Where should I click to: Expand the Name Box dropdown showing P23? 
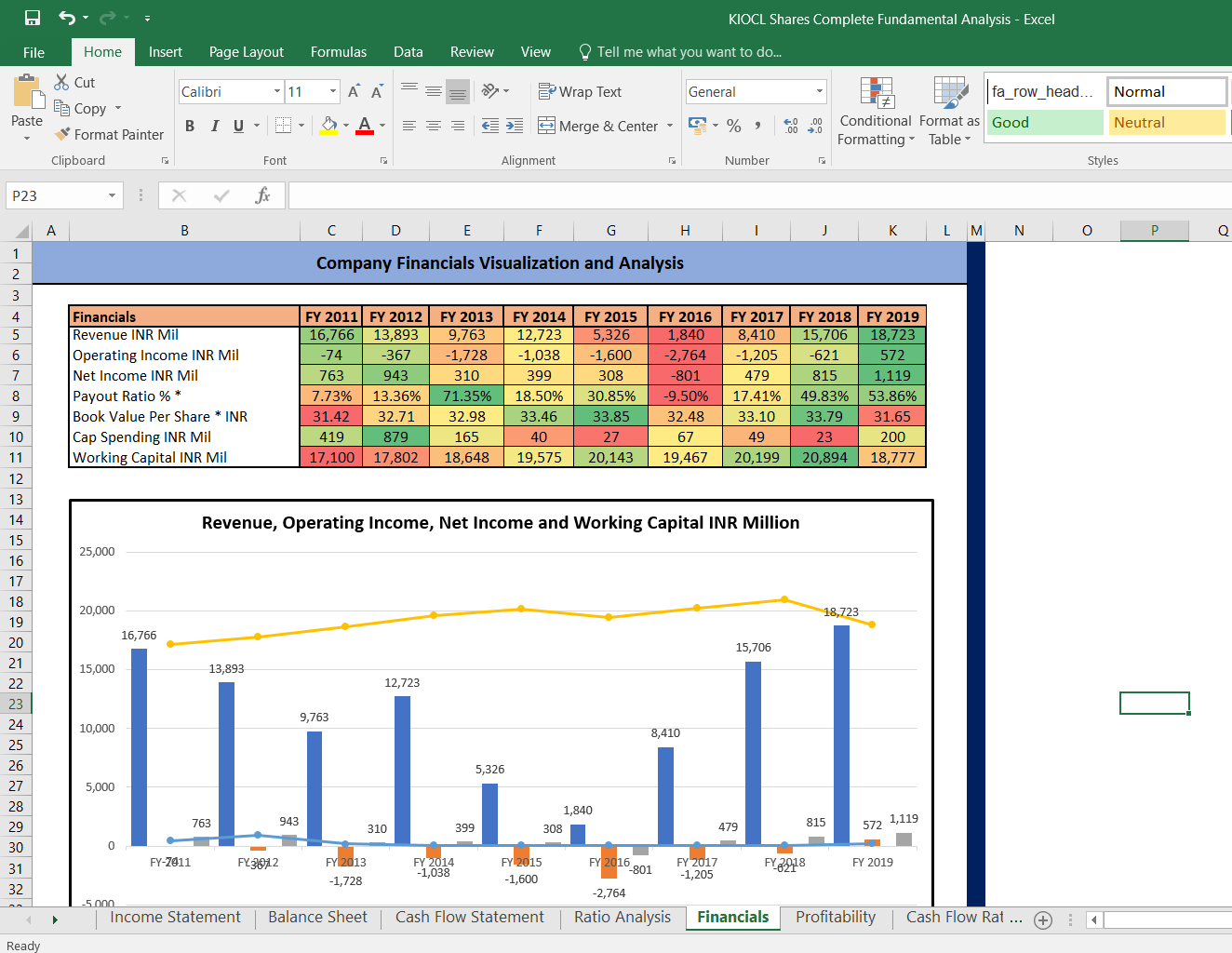point(112,195)
